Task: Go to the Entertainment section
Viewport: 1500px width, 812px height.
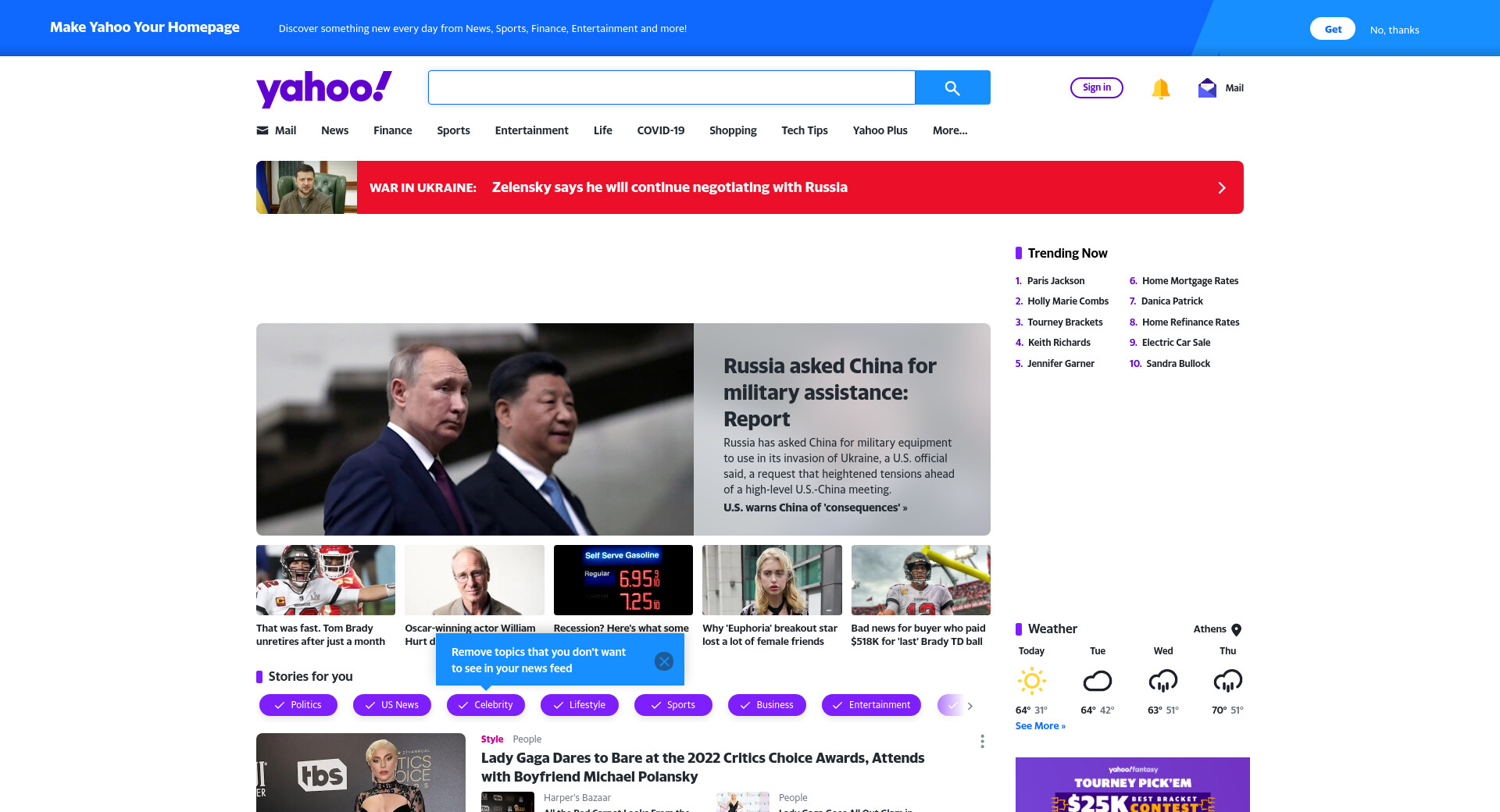Action: pyautogui.click(x=531, y=130)
